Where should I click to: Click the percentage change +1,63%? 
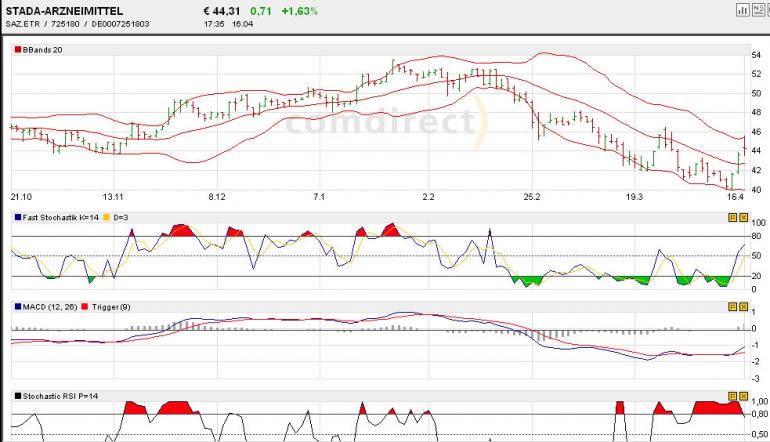click(x=299, y=11)
